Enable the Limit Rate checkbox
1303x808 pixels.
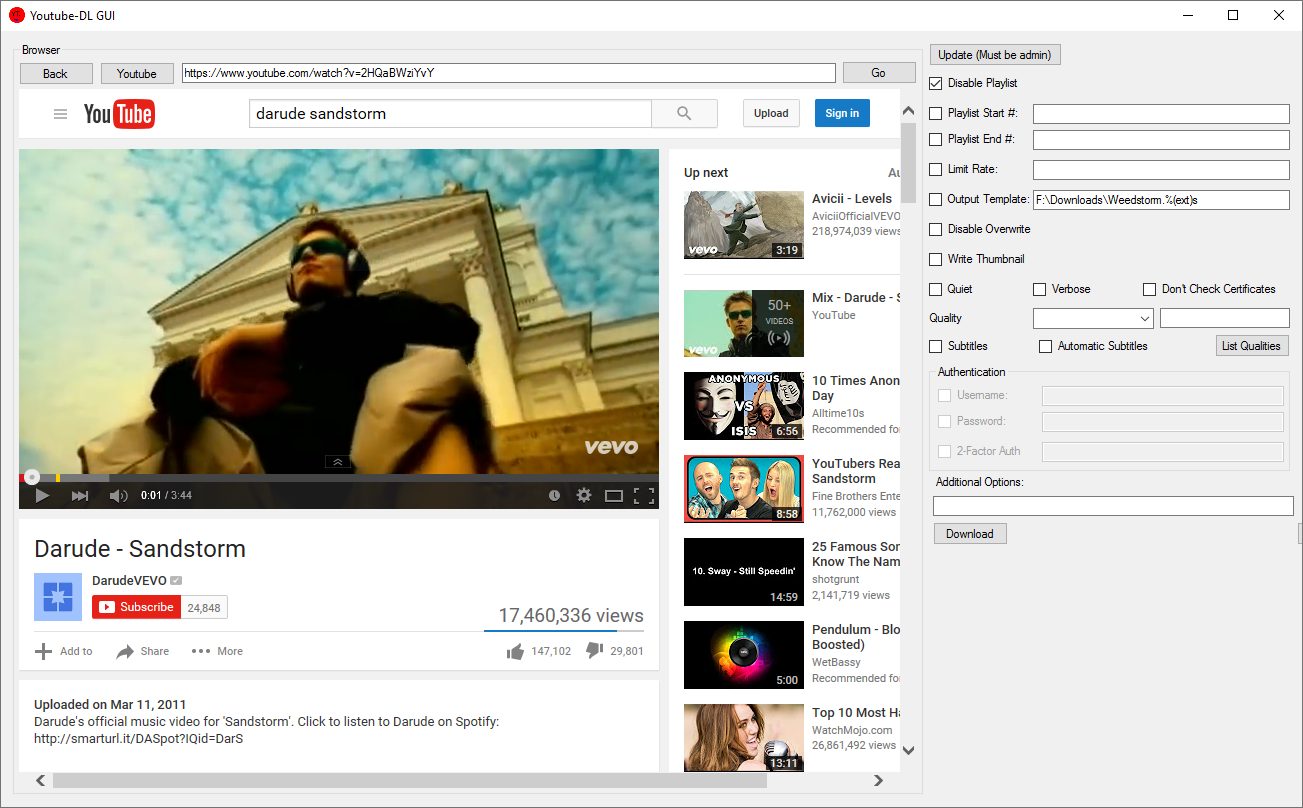(936, 169)
